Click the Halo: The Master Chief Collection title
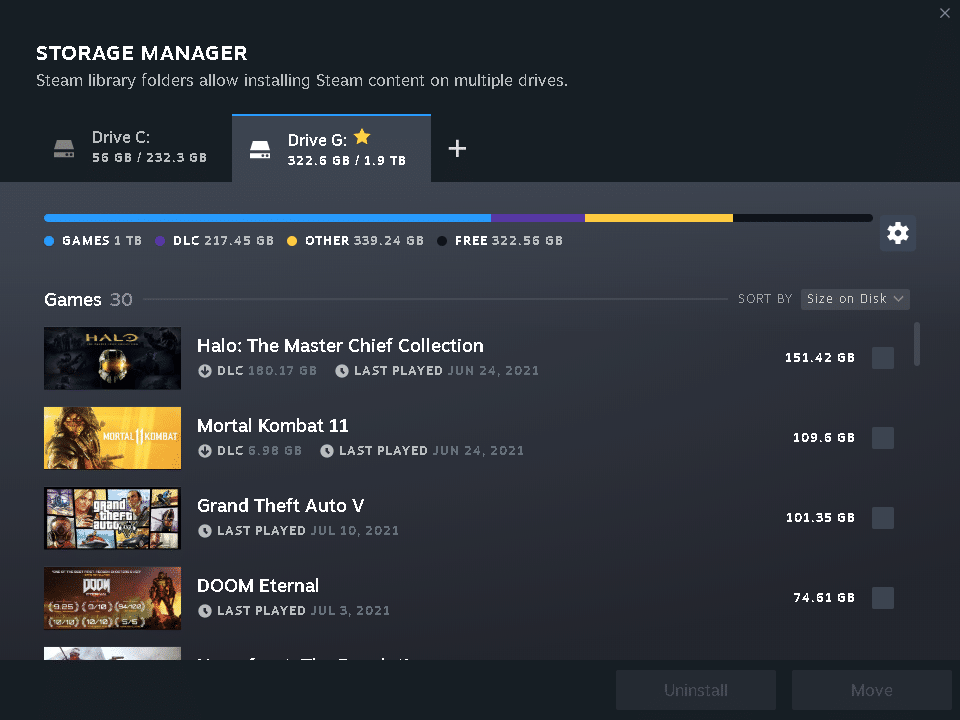 (x=340, y=345)
